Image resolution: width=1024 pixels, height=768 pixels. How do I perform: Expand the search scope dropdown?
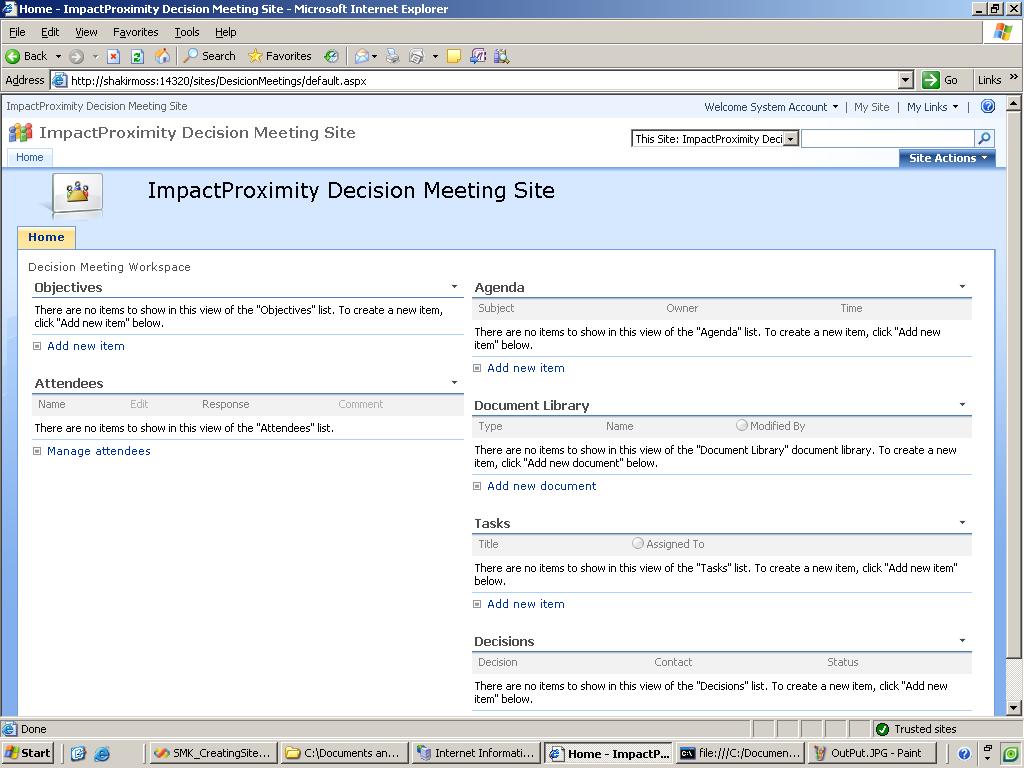point(790,139)
